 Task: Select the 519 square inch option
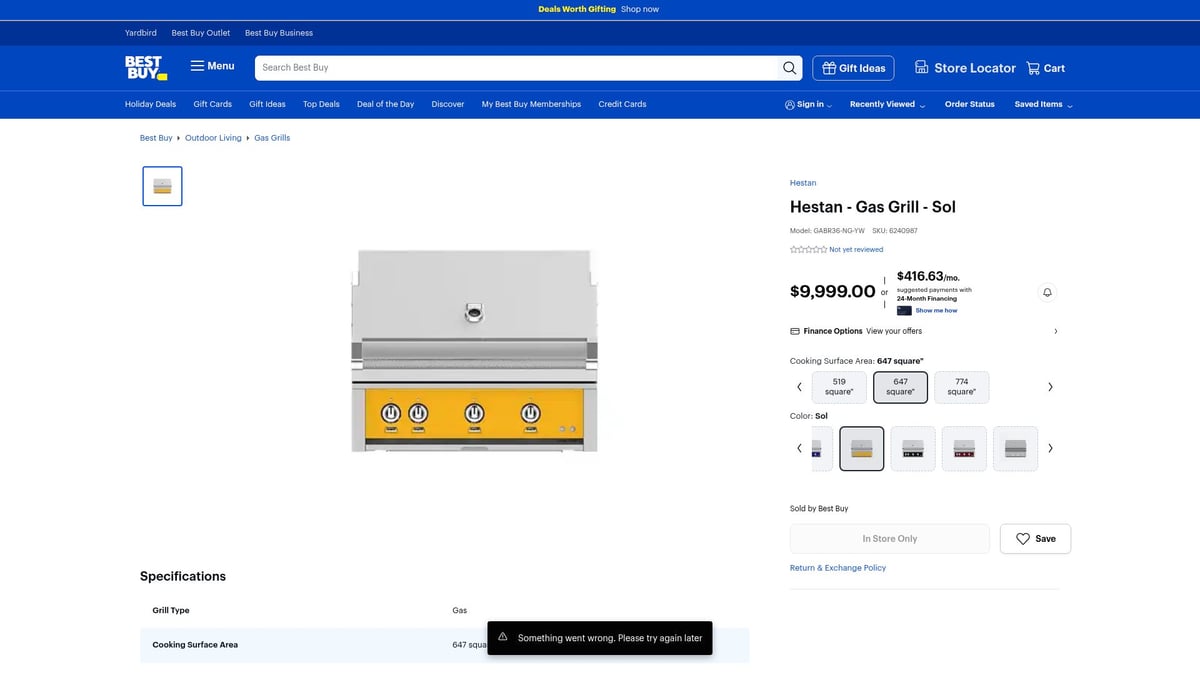(x=839, y=387)
